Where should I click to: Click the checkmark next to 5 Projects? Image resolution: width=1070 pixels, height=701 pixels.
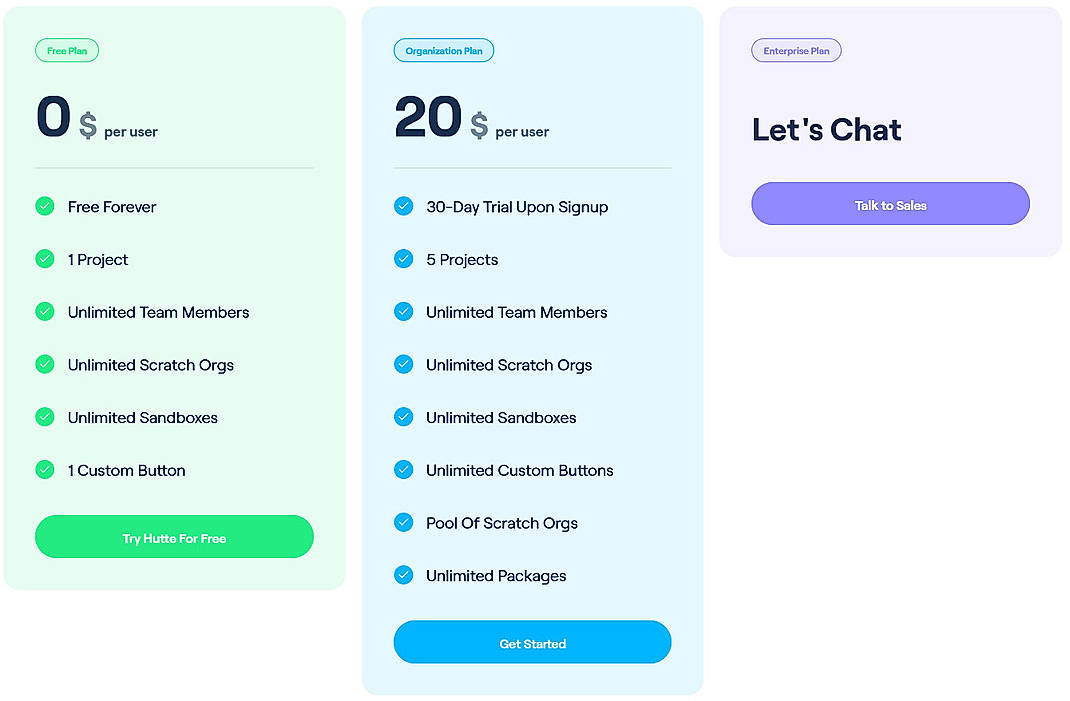[403, 259]
